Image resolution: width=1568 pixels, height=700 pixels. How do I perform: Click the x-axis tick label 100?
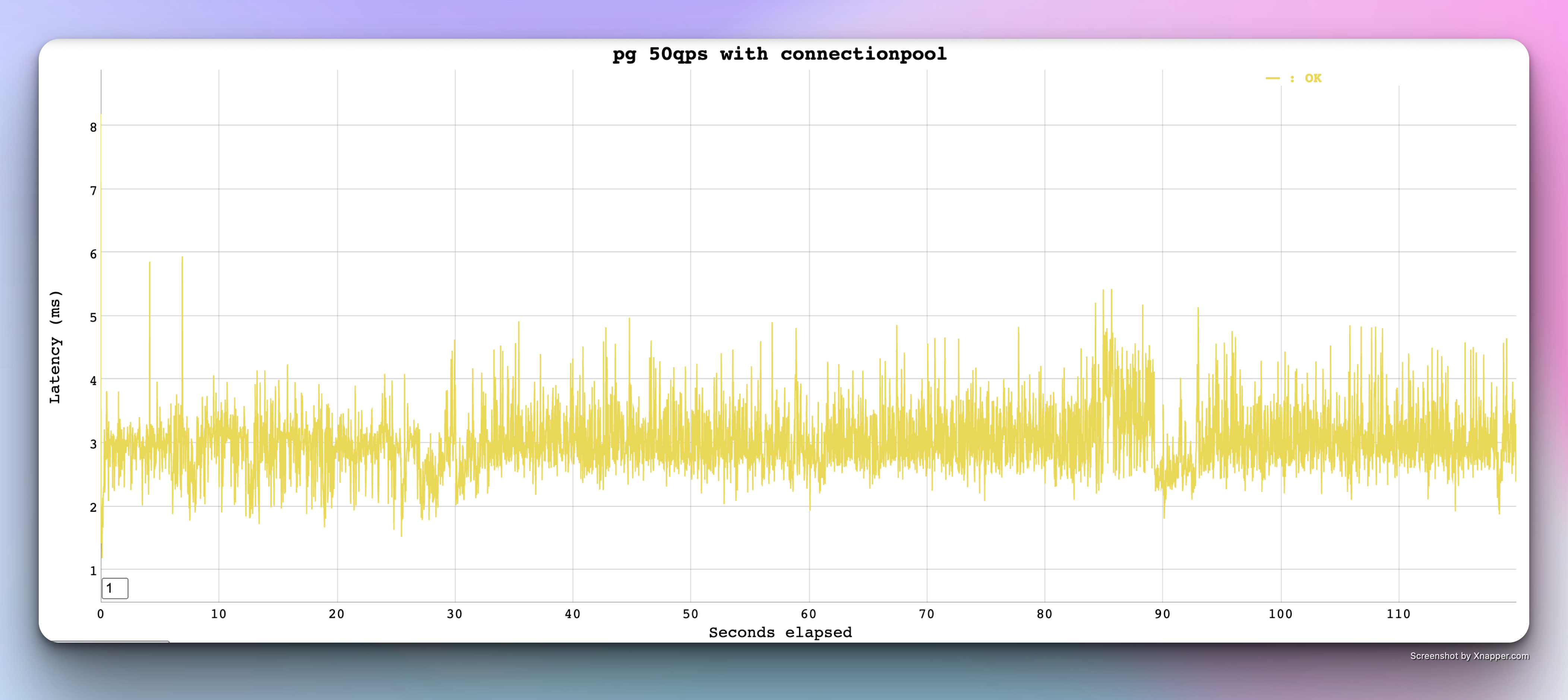tap(1281, 614)
